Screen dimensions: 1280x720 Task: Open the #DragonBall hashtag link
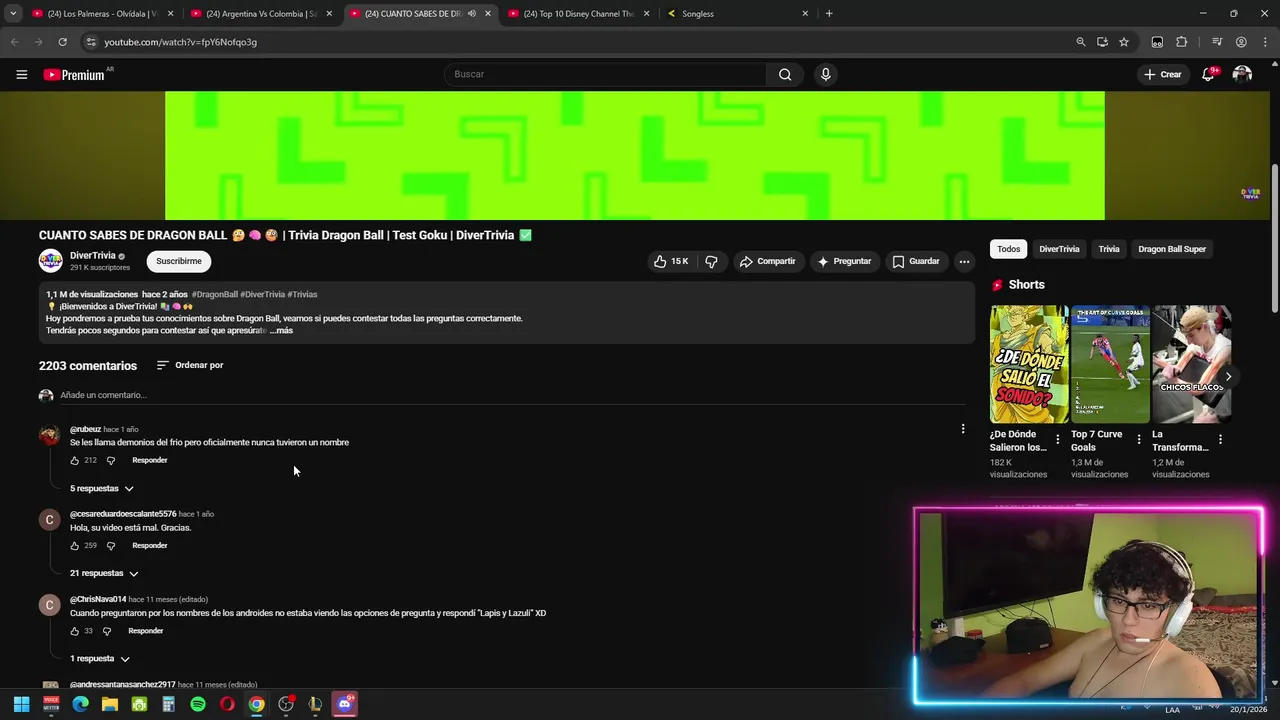(215, 295)
